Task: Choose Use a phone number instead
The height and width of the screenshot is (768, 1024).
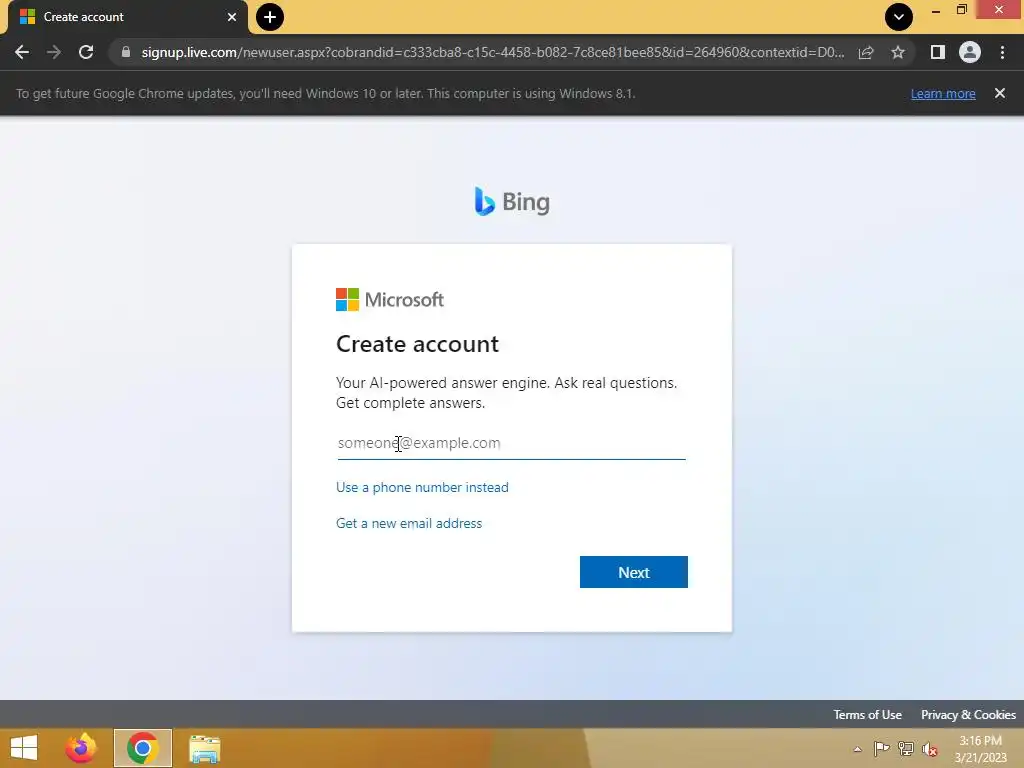Action: (422, 487)
